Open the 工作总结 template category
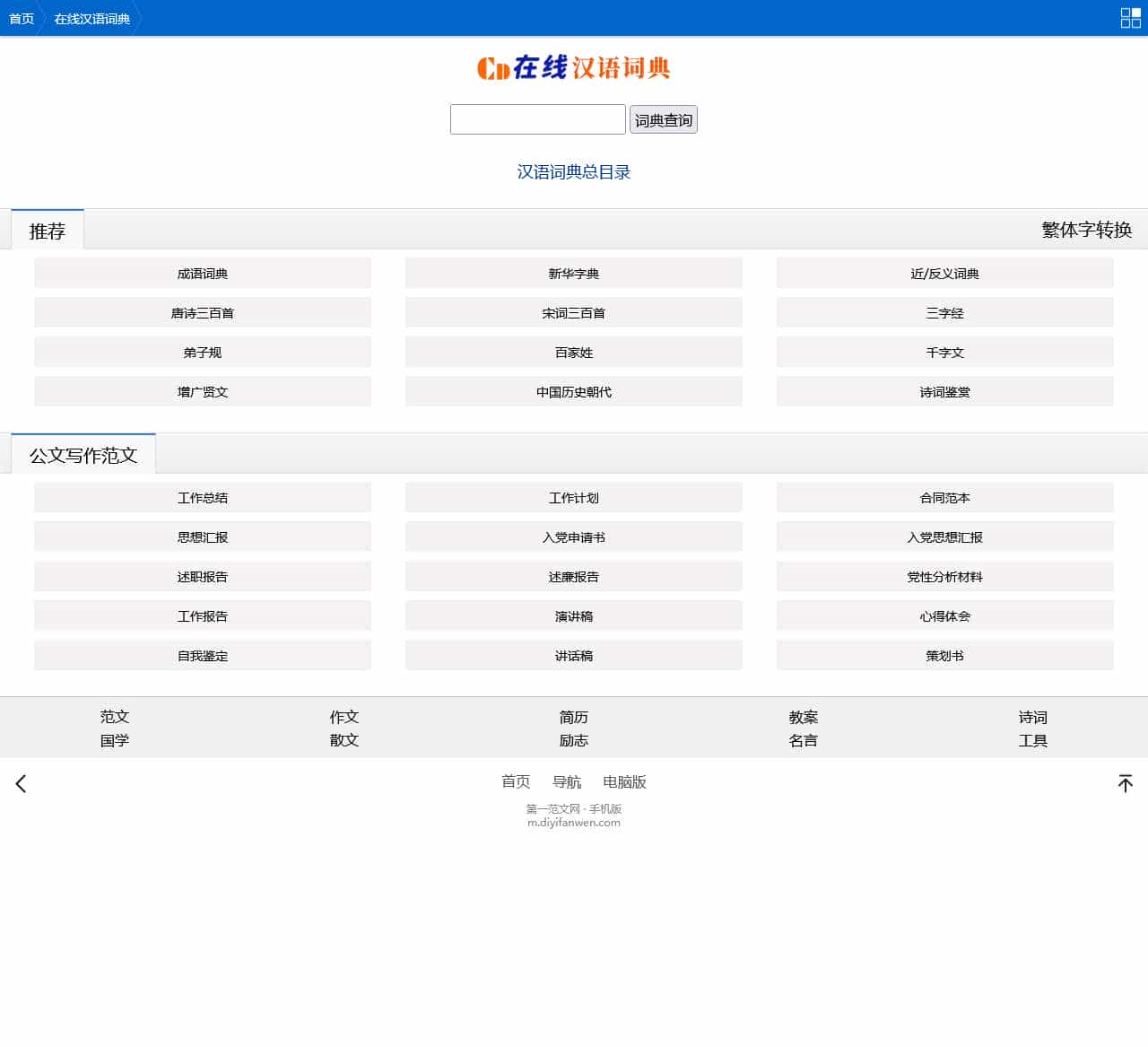Viewport: 1148px width, 1047px height. tap(203, 498)
